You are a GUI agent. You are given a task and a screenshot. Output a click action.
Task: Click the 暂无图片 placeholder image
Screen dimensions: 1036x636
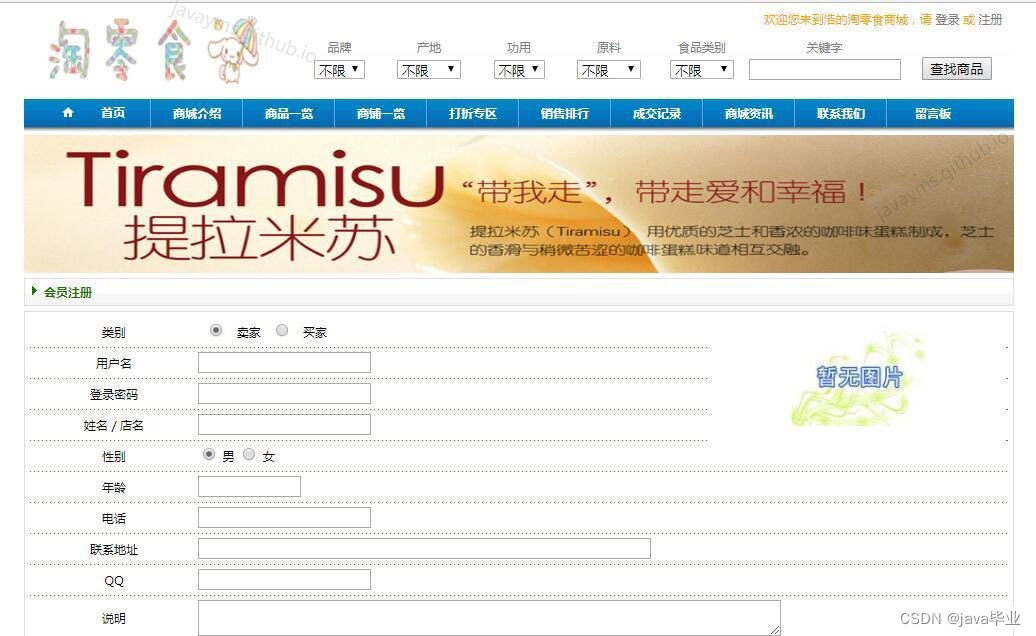860,385
